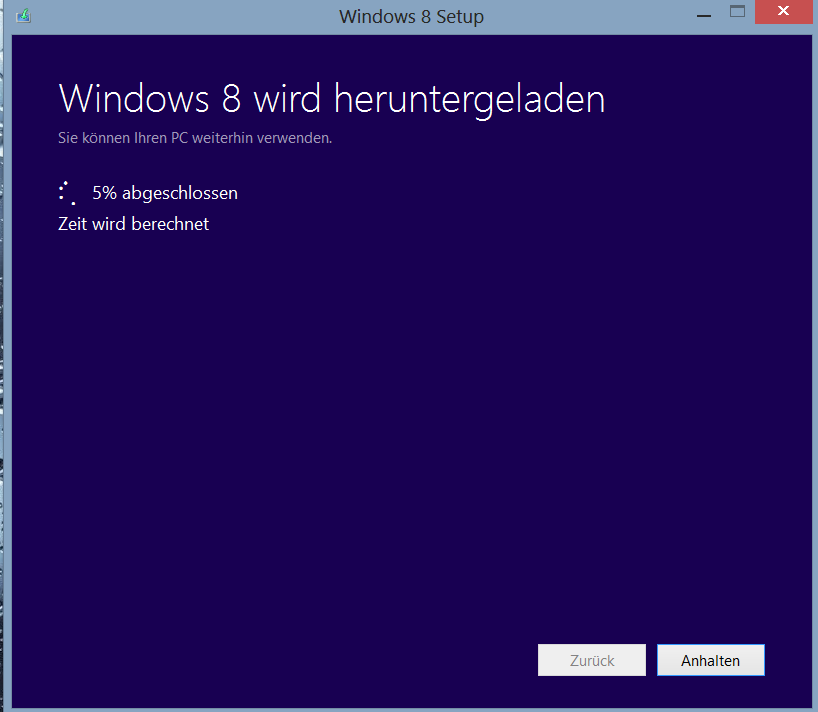Screen dimensions: 818x712
Task: Click the 'Windows 8 Setup' window title
Action: pos(412,16)
